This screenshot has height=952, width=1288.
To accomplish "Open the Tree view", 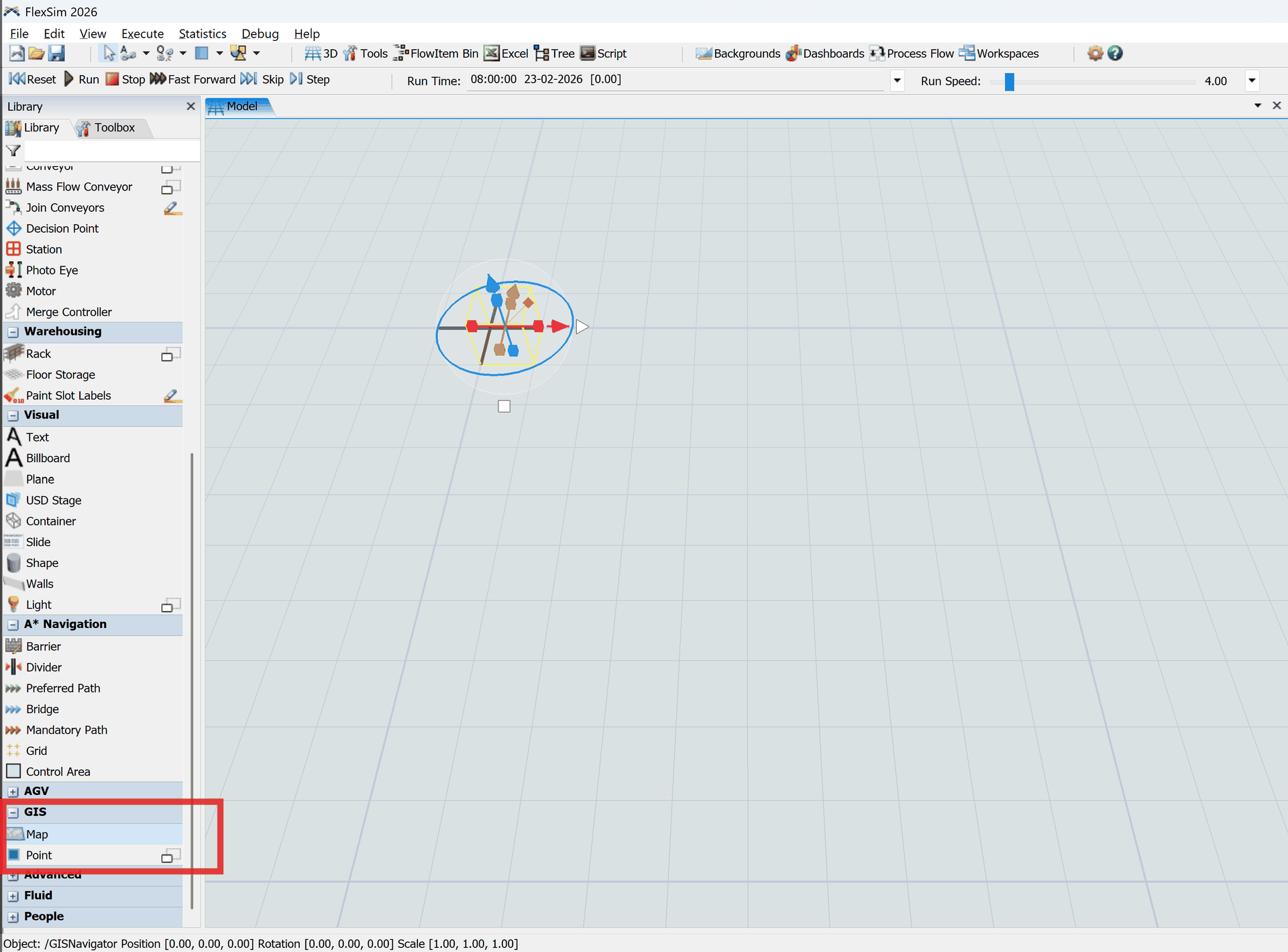I will pyautogui.click(x=555, y=53).
